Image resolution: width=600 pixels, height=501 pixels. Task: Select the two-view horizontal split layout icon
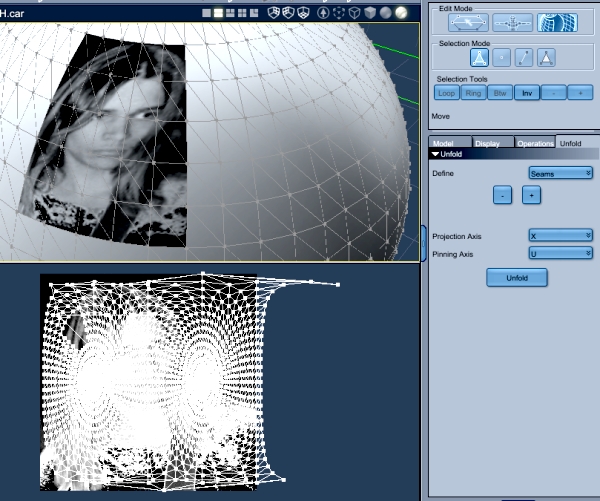pos(218,13)
